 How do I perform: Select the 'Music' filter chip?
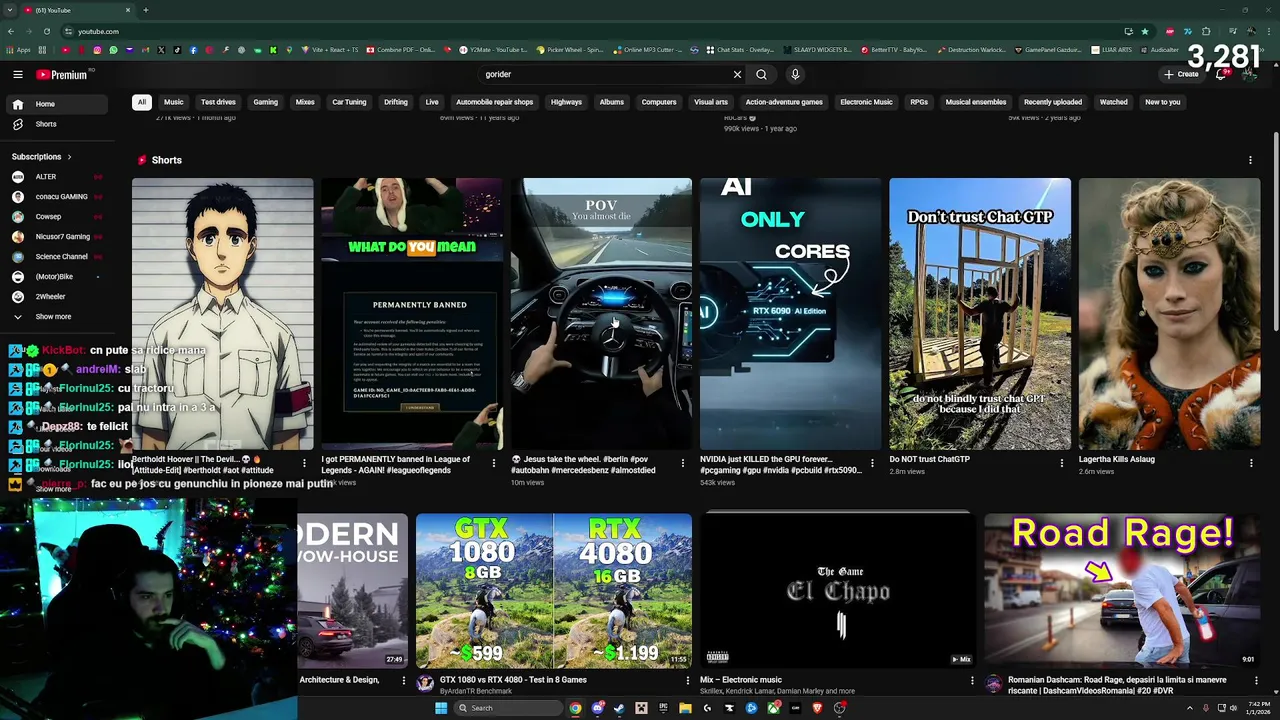tap(174, 102)
